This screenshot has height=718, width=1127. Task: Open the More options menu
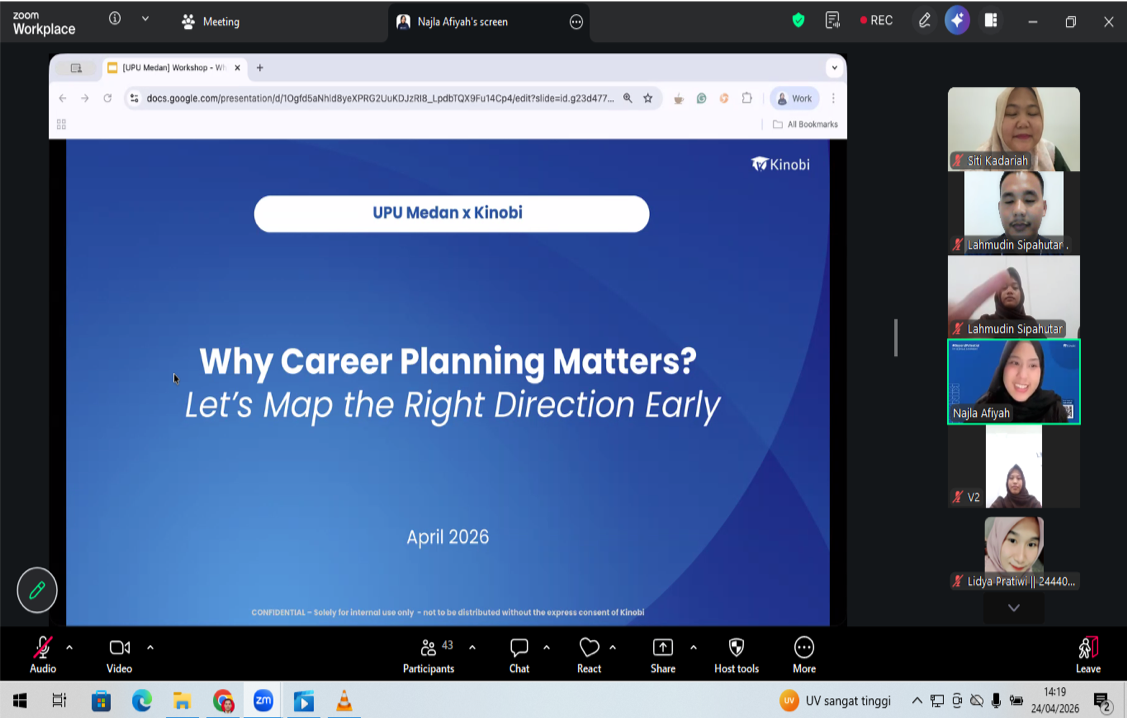[x=804, y=655]
